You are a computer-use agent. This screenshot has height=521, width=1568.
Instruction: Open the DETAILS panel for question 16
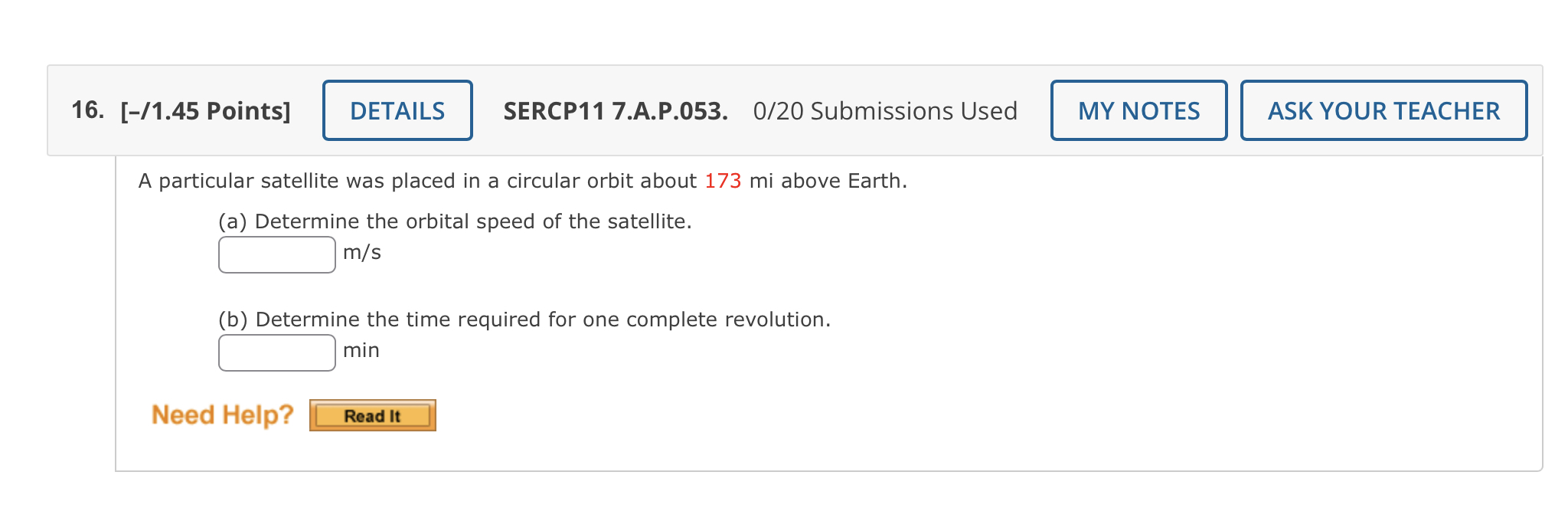click(x=397, y=110)
